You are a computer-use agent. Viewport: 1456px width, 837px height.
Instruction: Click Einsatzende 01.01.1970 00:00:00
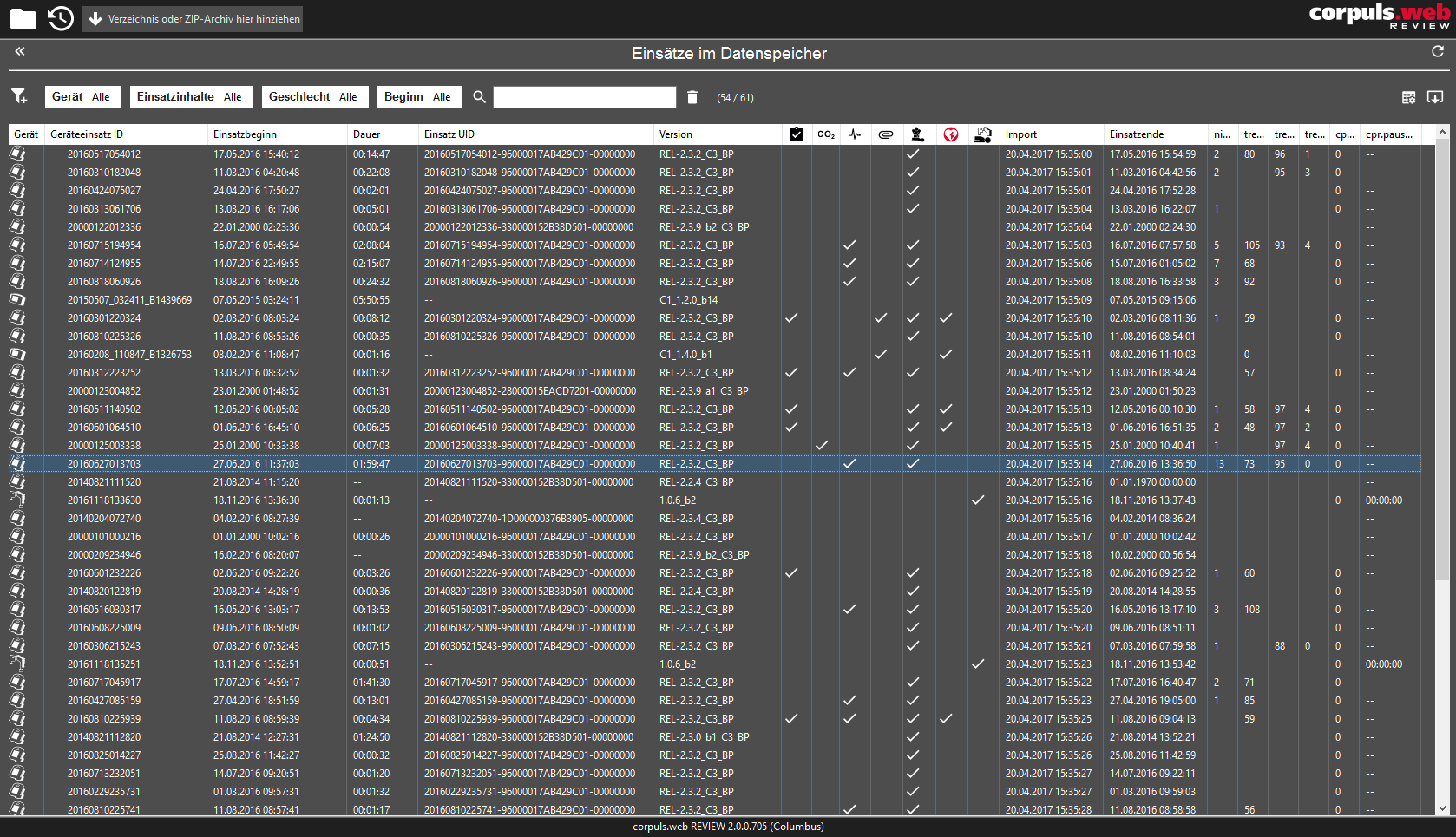[x=1152, y=481]
